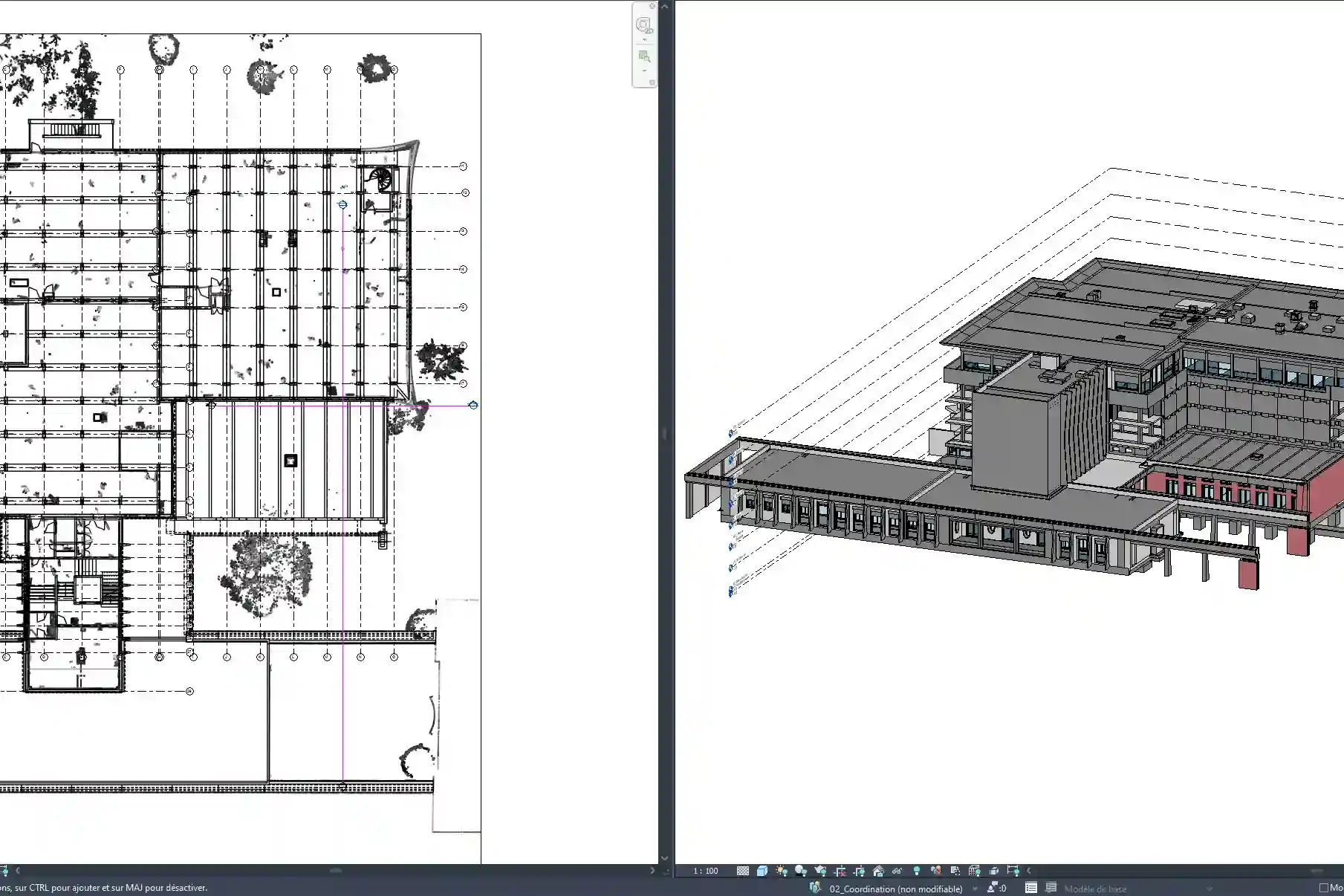Viewport: 1344px width, 896px height.
Task: Open the visual style cube icon
Action: pyautogui.click(x=762, y=871)
